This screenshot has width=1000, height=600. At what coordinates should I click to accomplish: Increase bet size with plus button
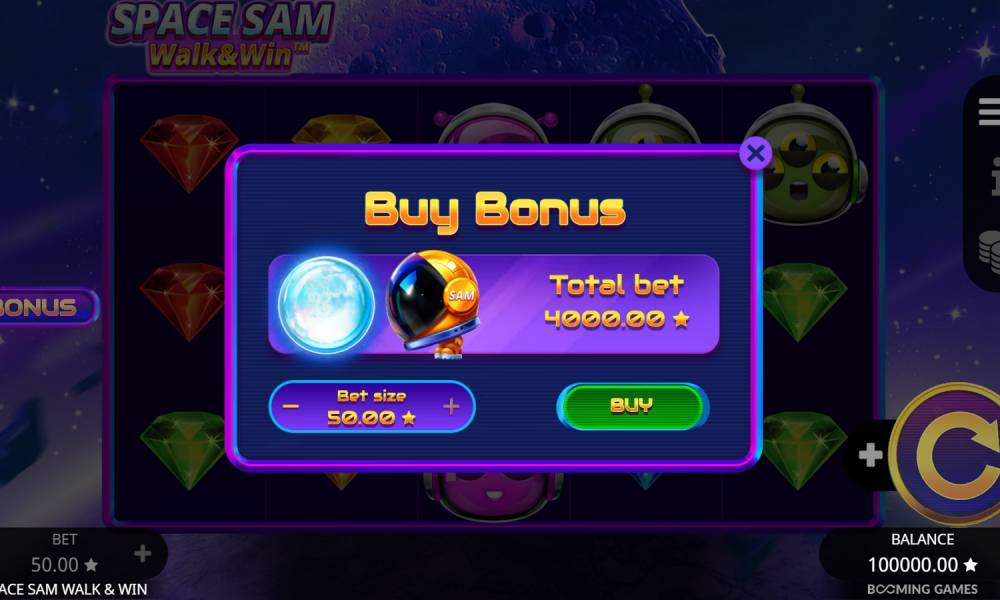451,406
